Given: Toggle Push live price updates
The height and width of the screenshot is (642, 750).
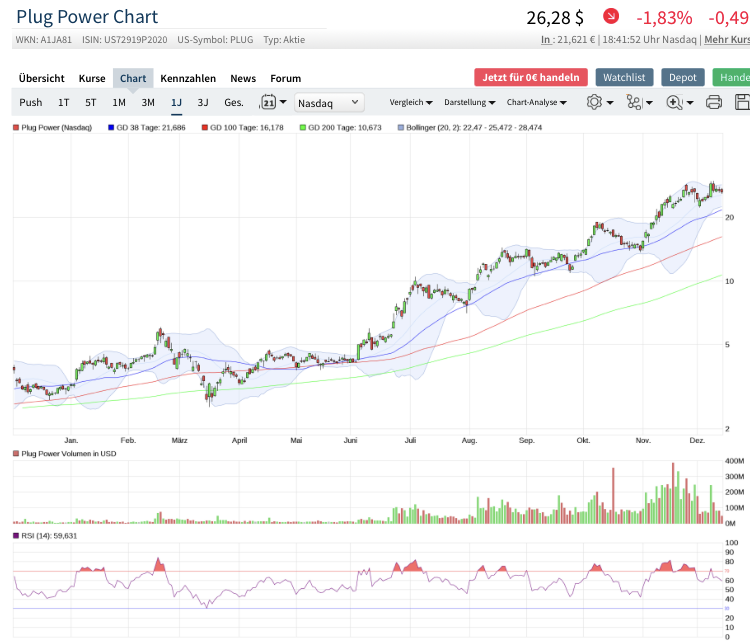Looking at the screenshot, I should (31, 102).
